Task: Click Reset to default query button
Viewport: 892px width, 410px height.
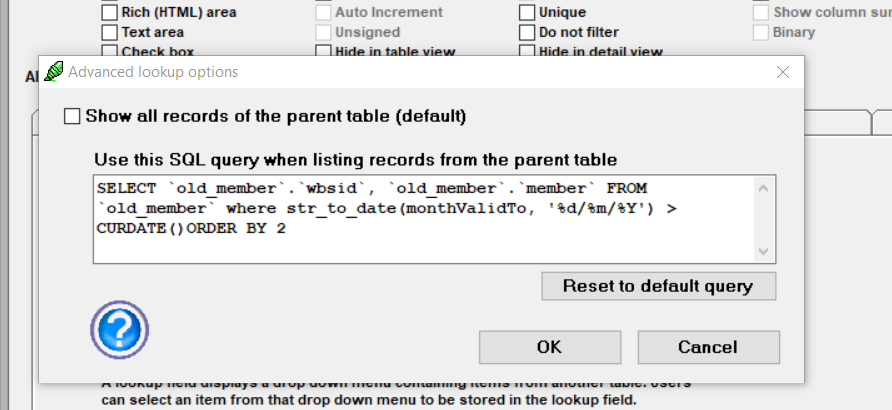Action: pos(658,286)
